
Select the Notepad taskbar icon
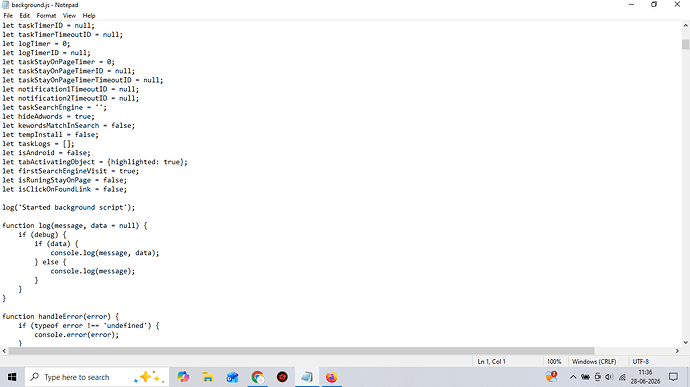point(307,377)
